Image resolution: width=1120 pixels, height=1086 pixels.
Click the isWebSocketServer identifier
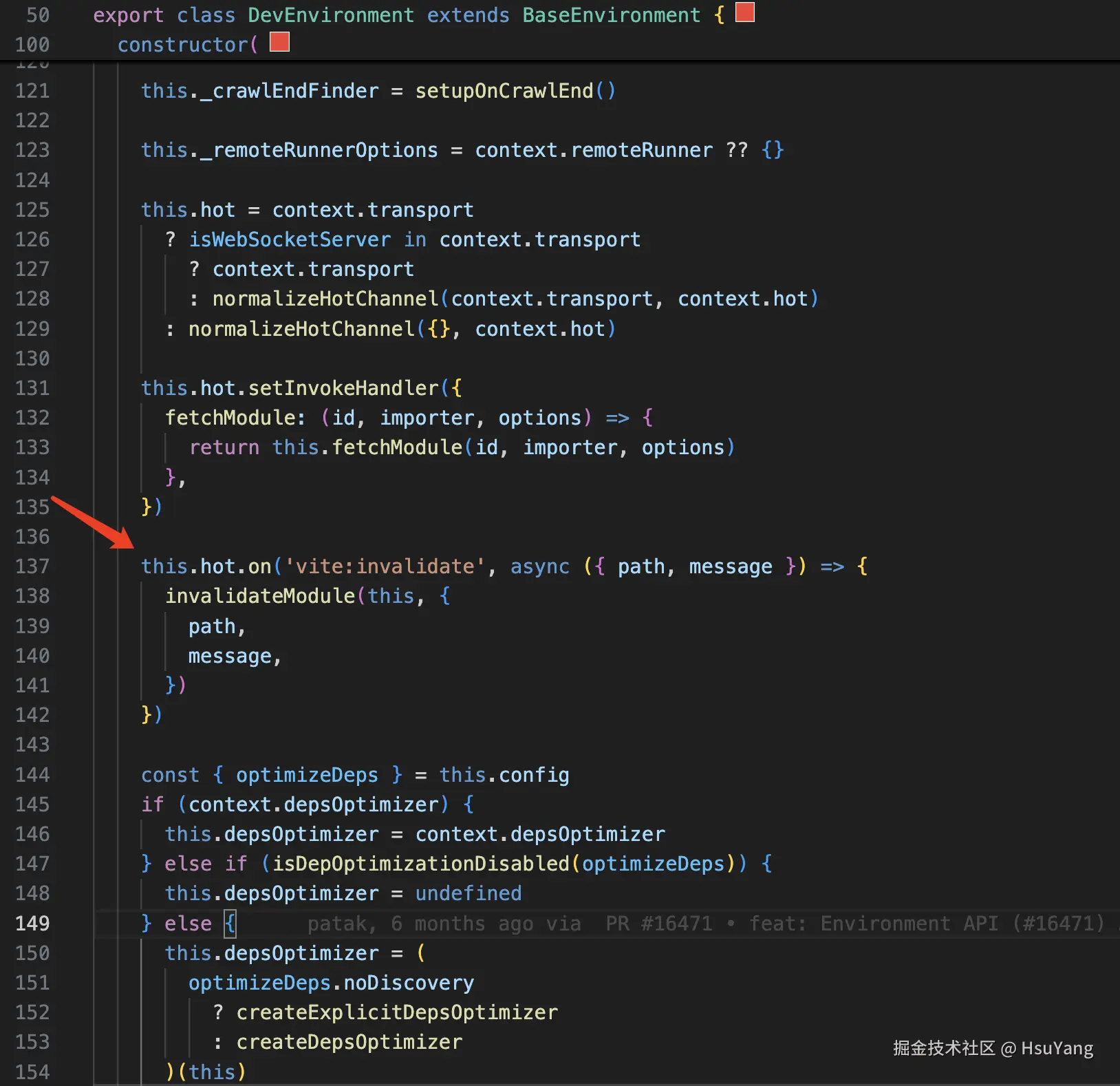coord(290,239)
